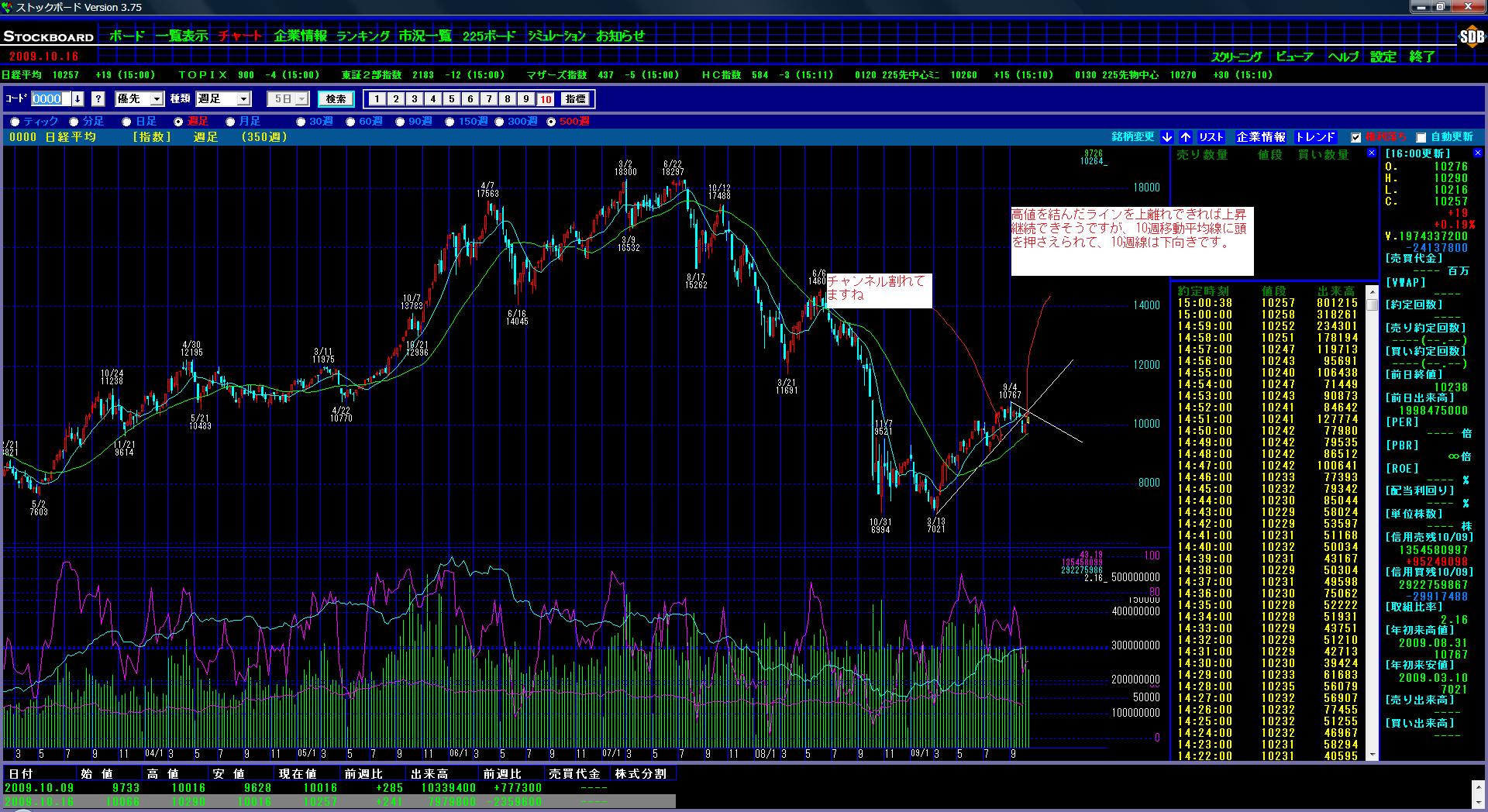The image size is (1488, 812).
Task: Expand the disabled 5日 dropdown
Action: [301, 99]
